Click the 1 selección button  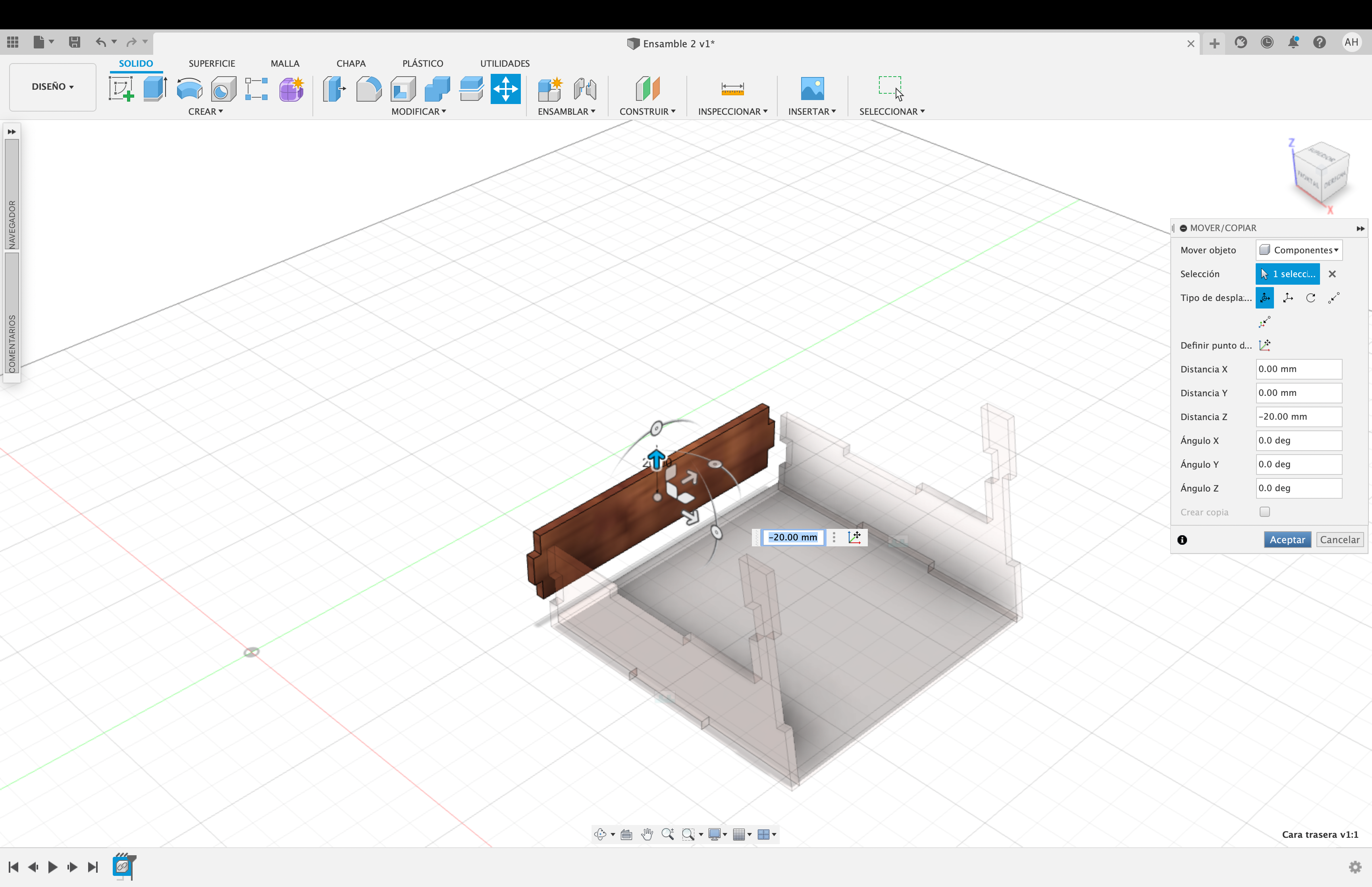tap(1287, 274)
